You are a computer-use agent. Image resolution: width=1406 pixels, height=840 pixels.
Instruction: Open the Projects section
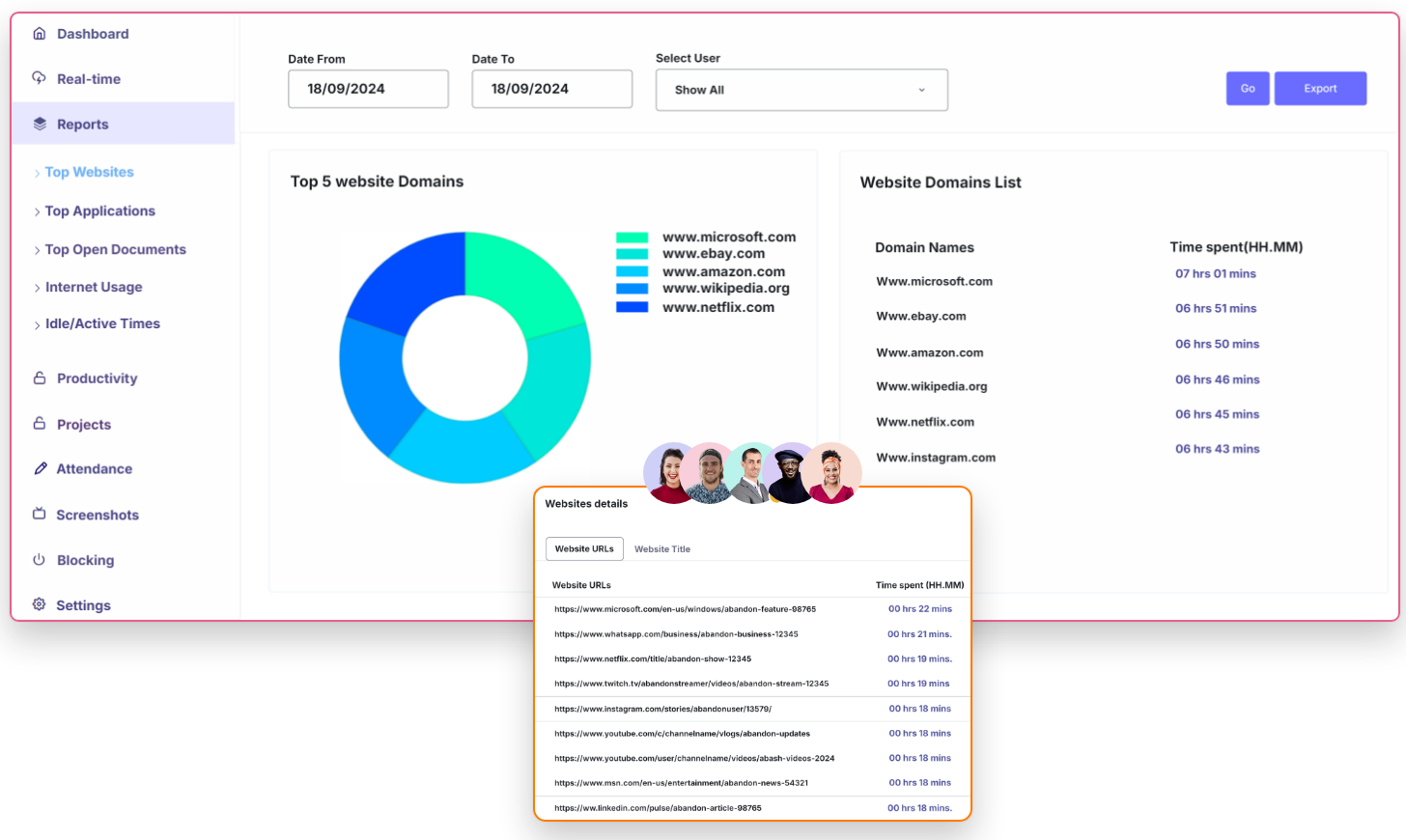coord(84,425)
